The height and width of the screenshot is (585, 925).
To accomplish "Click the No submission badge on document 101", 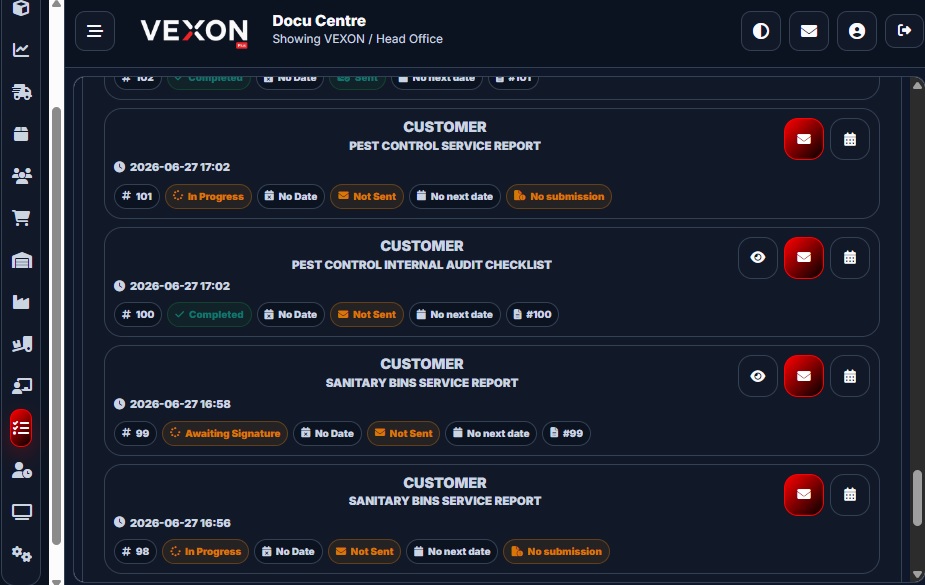I will click(559, 196).
